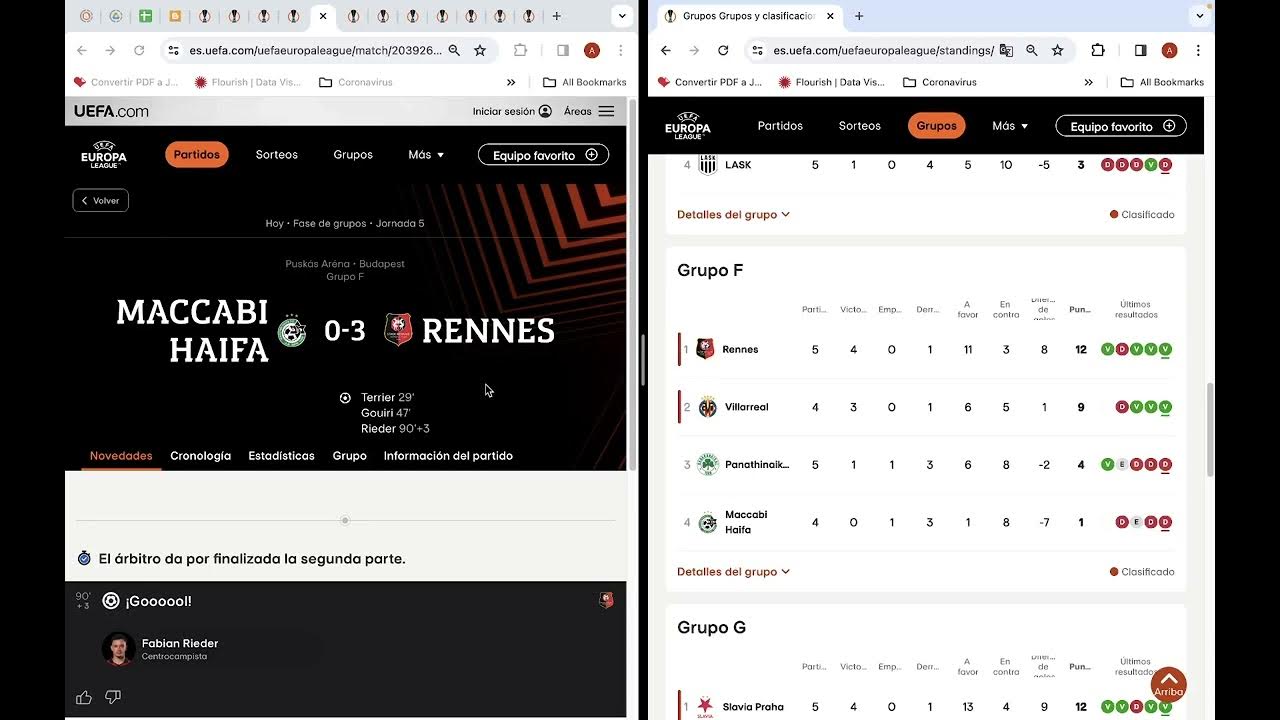This screenshot has width=1280, height=720.
Task: Open tab search dropdown in right window
Action: pos(1200,16)
